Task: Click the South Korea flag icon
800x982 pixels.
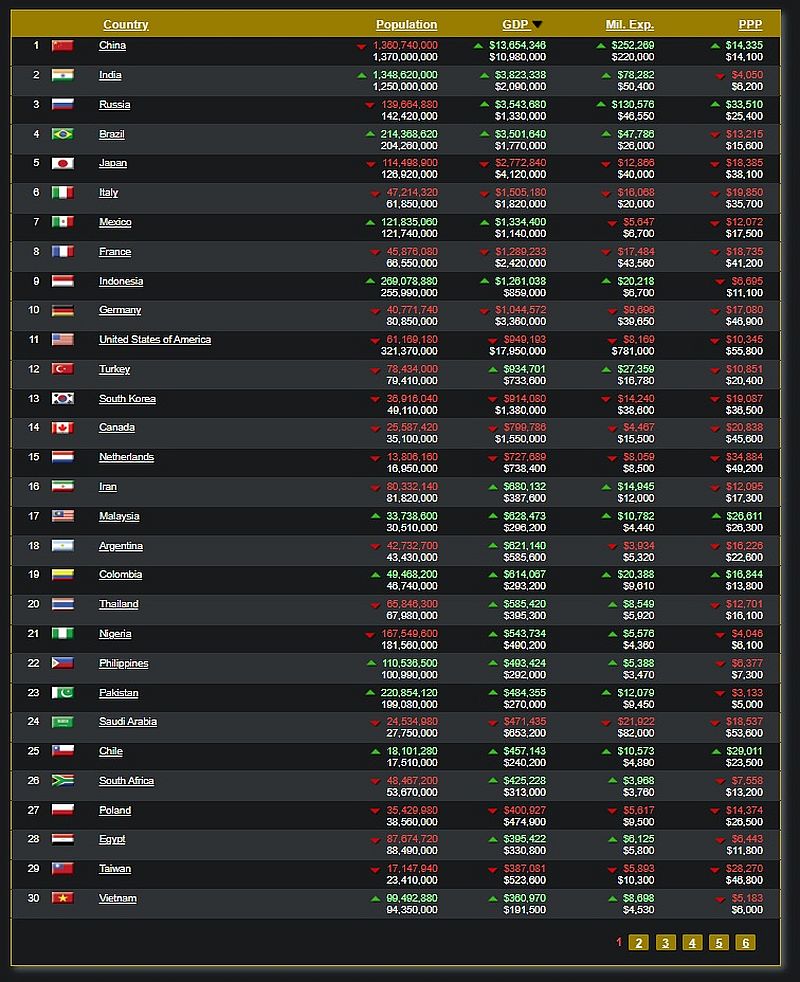Action: click(62, 399)
